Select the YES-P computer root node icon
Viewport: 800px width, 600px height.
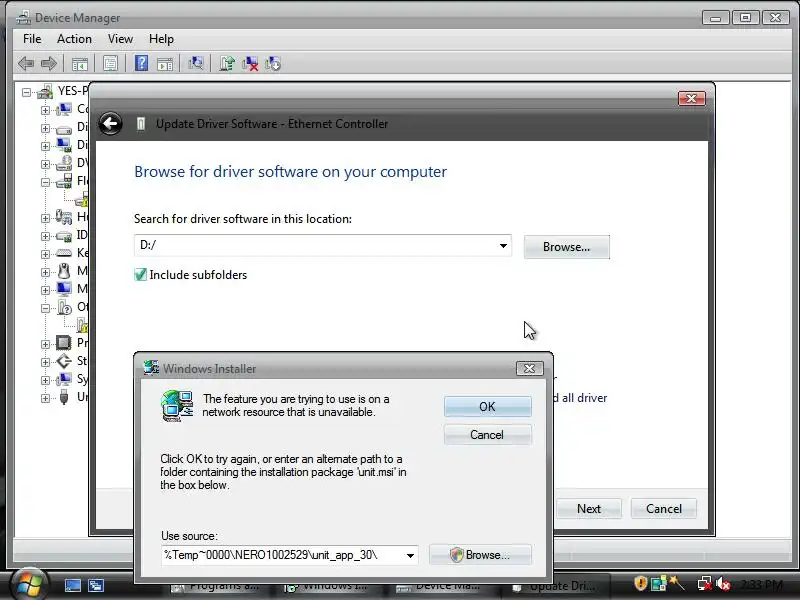tap(45, 91)
